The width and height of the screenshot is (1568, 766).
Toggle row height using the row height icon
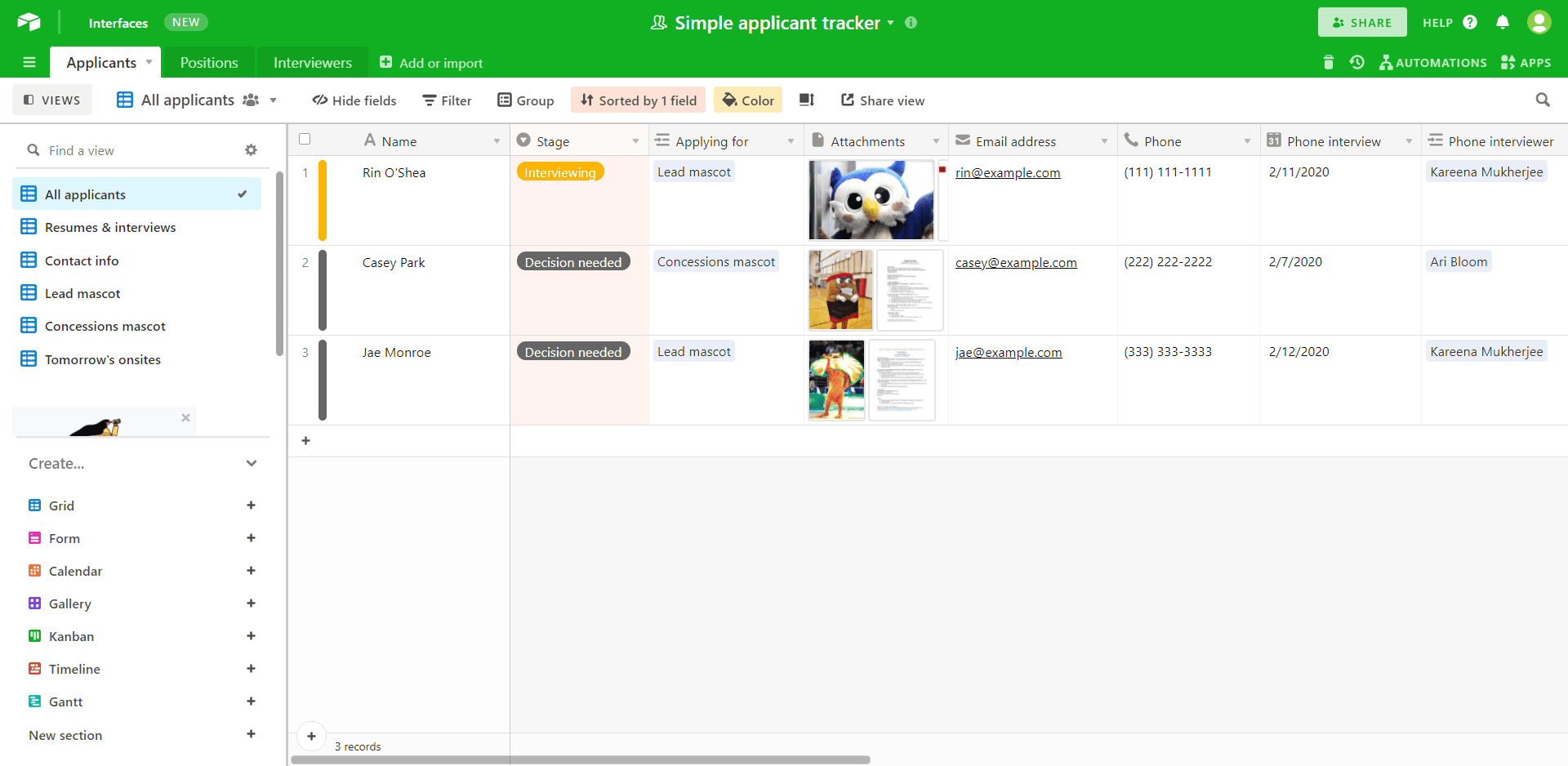pyautogui.click(x=806, y=100)
